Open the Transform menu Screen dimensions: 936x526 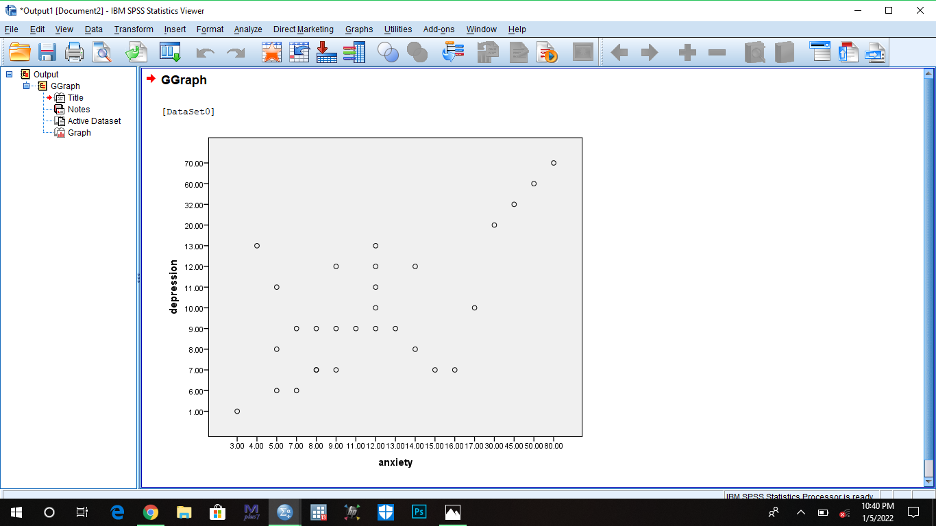pyautogui.click(x=134, y=29)
